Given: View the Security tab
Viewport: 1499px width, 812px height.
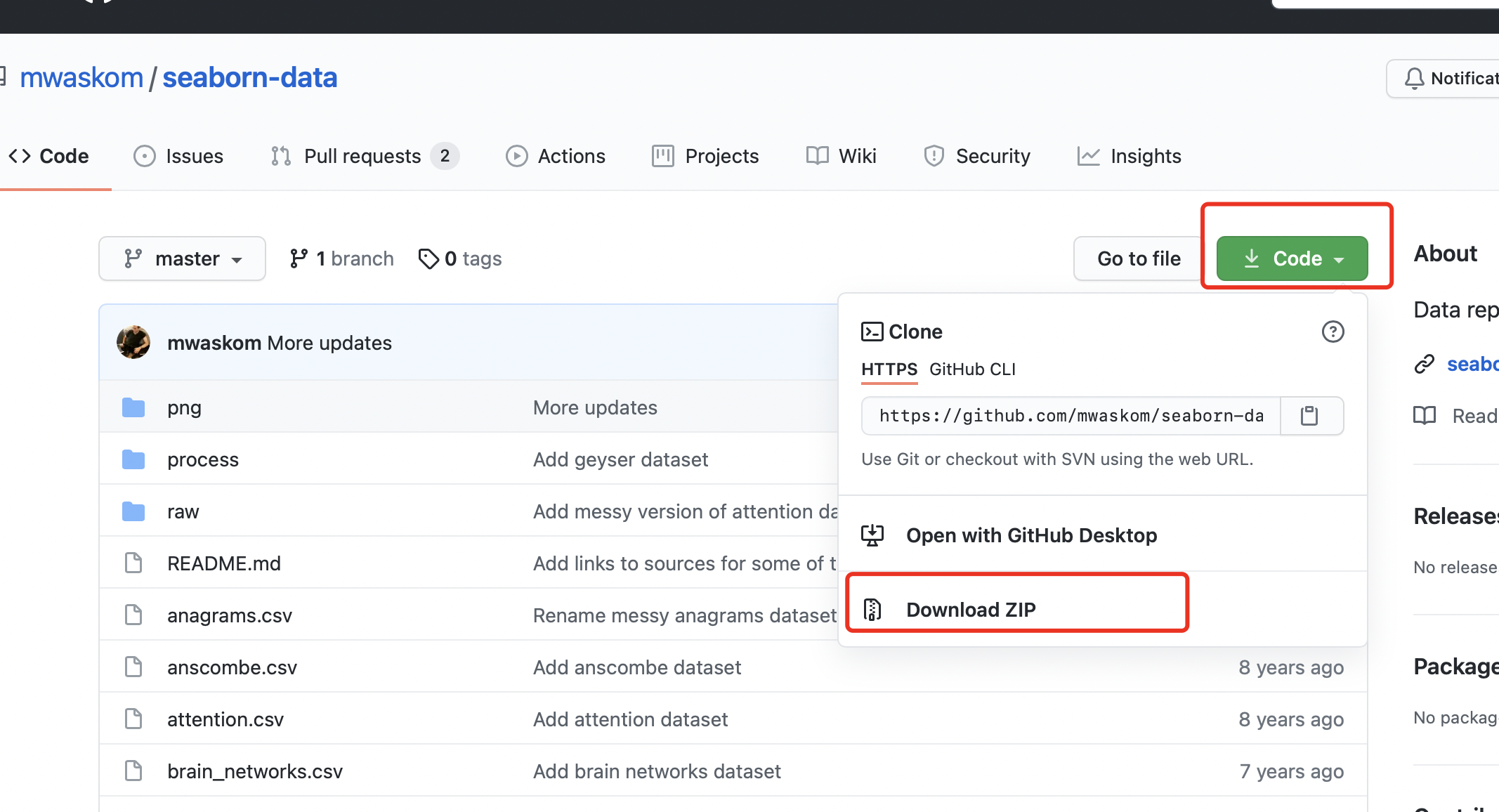Looking at the screenshot, I should pos(977,156).
